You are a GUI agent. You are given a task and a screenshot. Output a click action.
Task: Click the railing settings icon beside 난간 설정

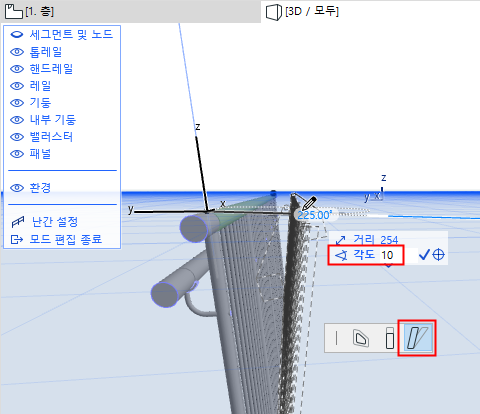(x=18, y=222)
